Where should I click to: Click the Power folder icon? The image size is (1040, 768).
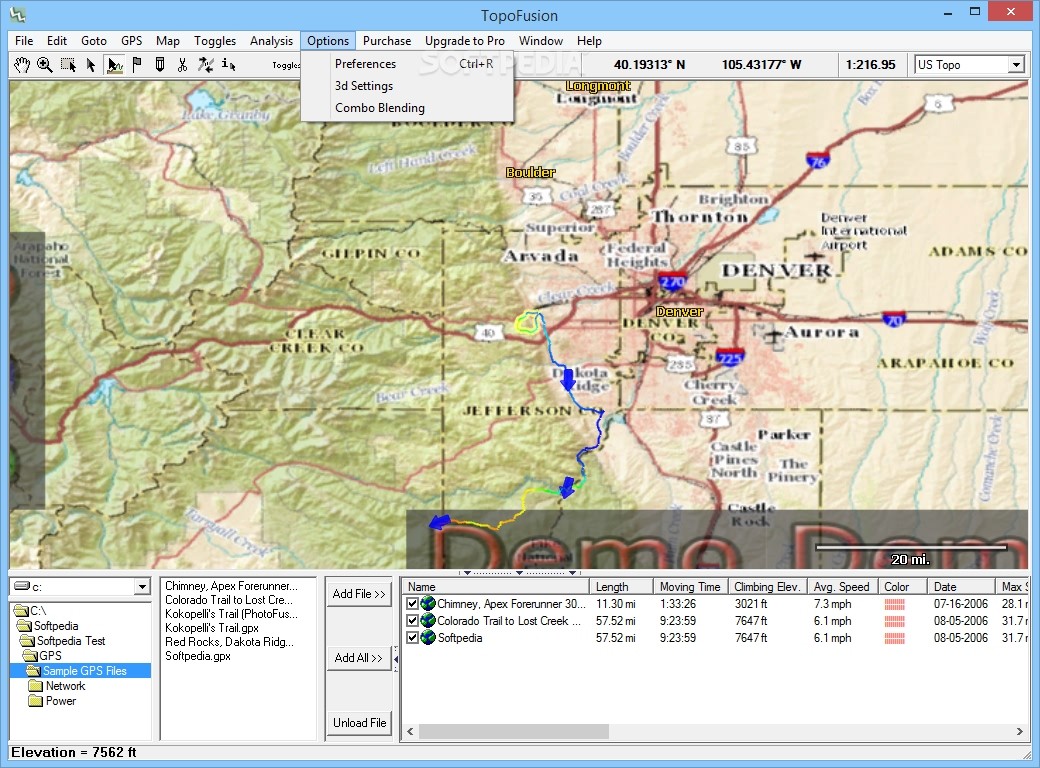36,701
